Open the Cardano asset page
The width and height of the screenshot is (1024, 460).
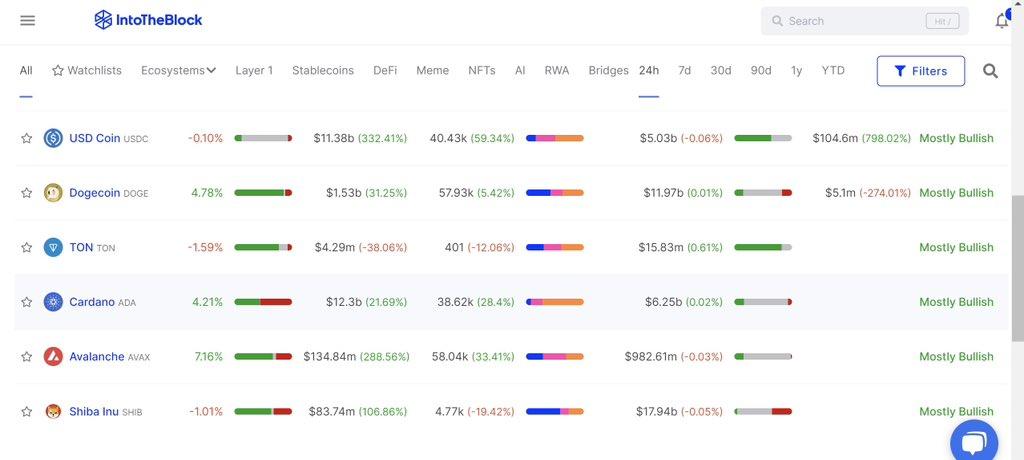coord(92,302)
